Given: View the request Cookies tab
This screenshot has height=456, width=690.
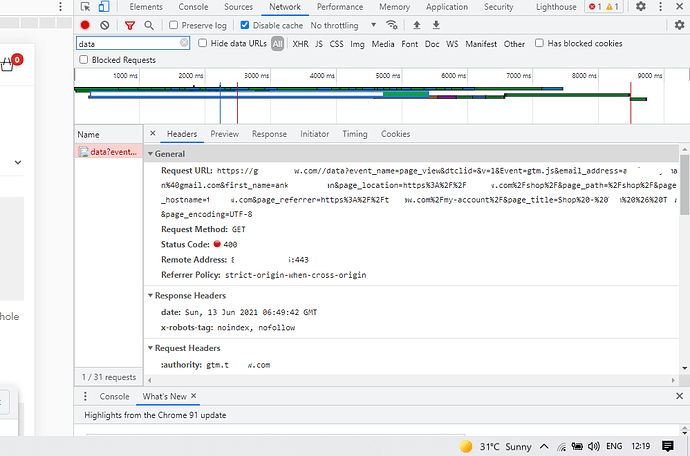Looking at the screenshot, I should pyautogui.click(x=396, y=134).
